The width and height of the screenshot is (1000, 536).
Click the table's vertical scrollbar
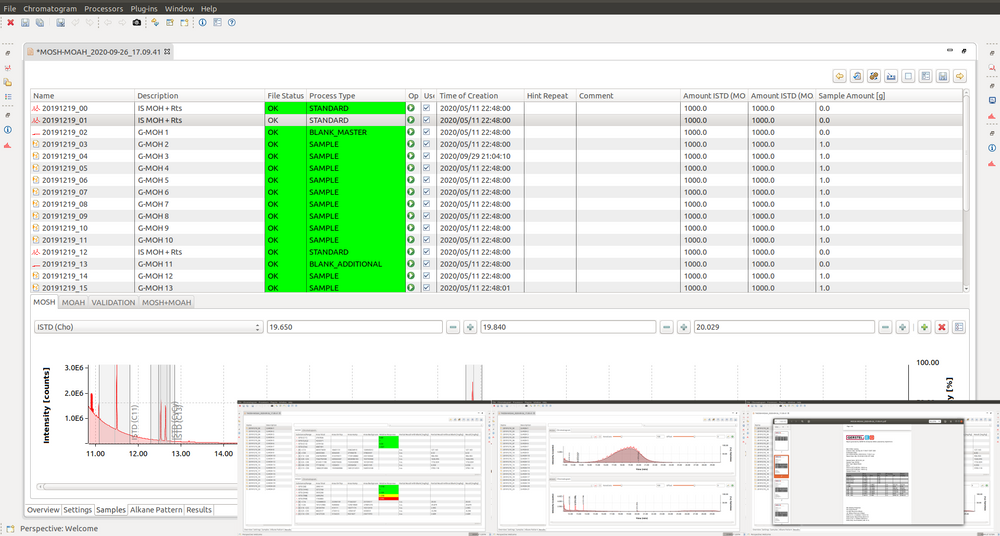coord(966,153)
